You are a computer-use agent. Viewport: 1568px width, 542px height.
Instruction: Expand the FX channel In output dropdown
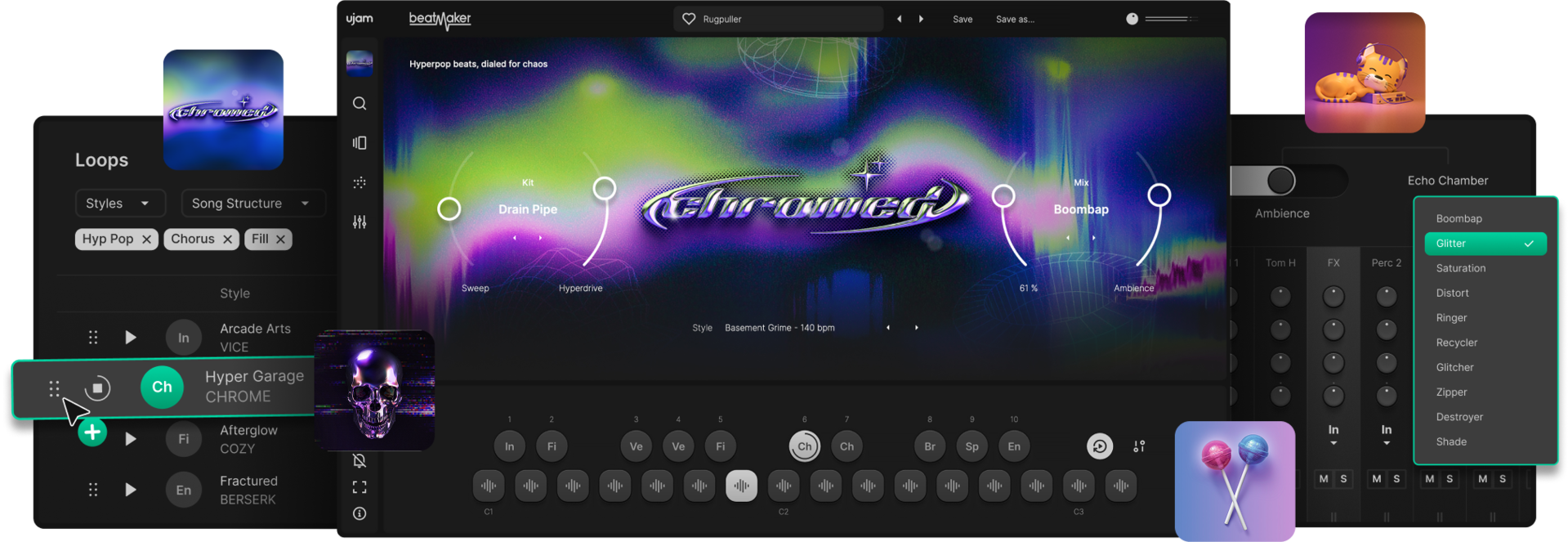[x=1333, y=435]
